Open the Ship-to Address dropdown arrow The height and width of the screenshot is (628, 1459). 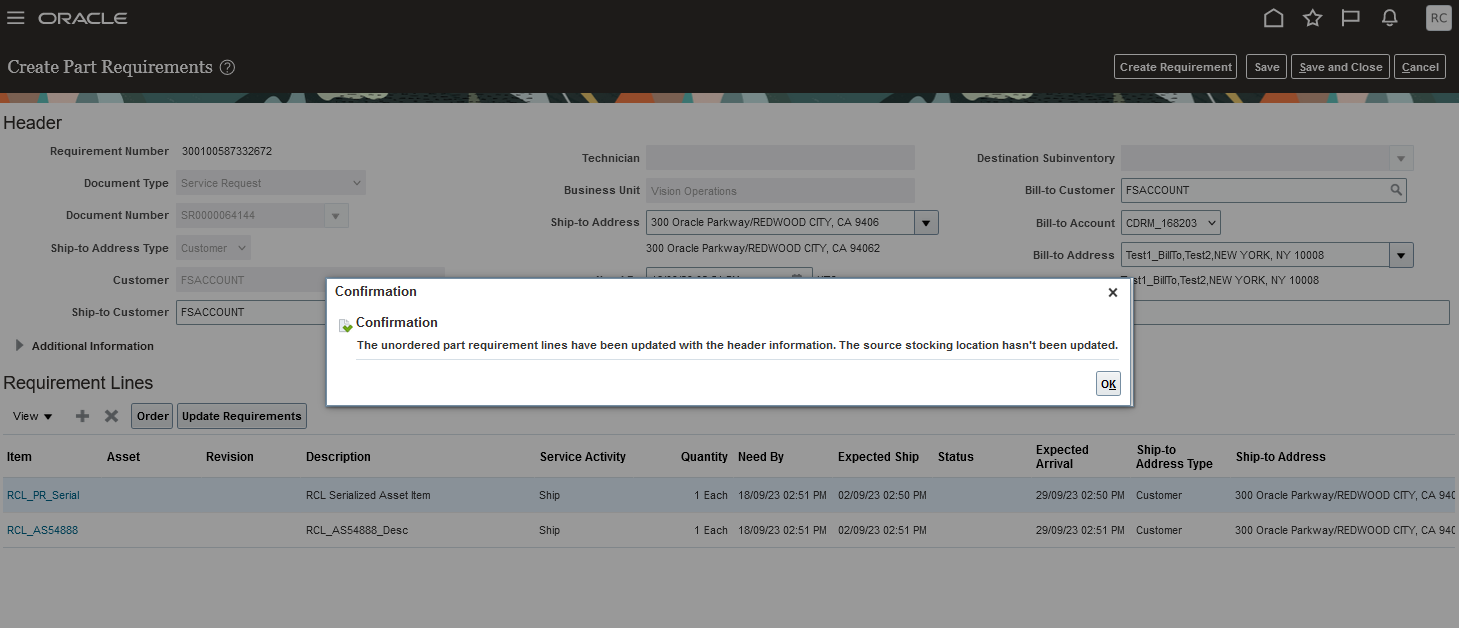coord(926,223)
